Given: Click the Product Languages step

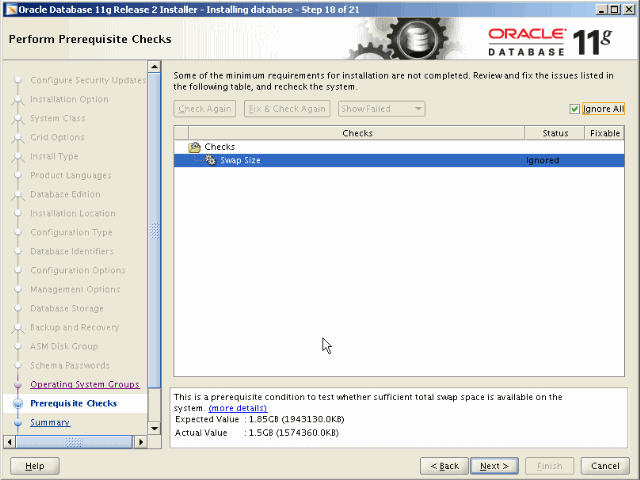Looking at the screenshot, I should 71,175.
